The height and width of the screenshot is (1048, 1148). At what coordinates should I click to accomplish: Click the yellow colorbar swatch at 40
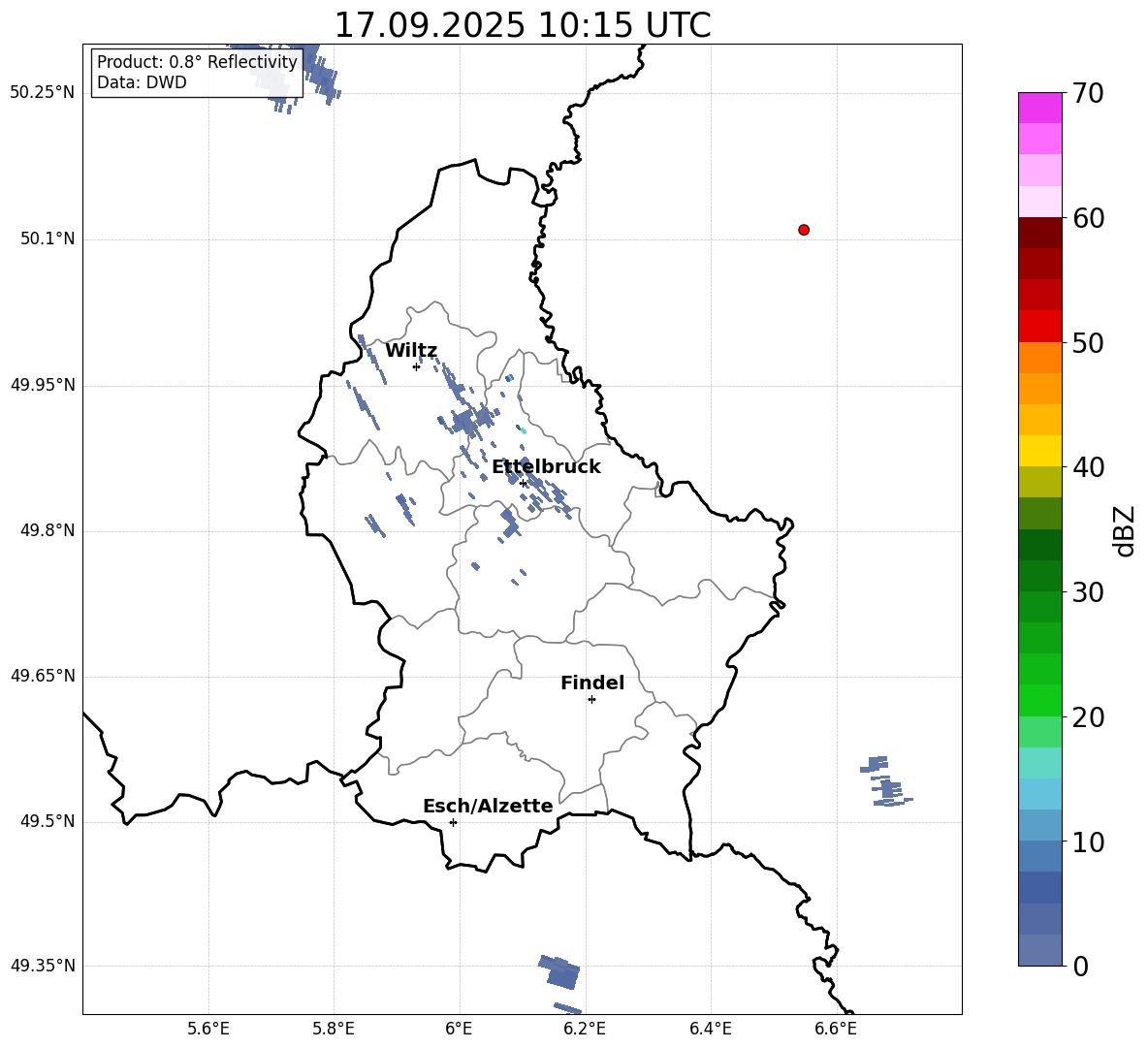point(1039,451)
